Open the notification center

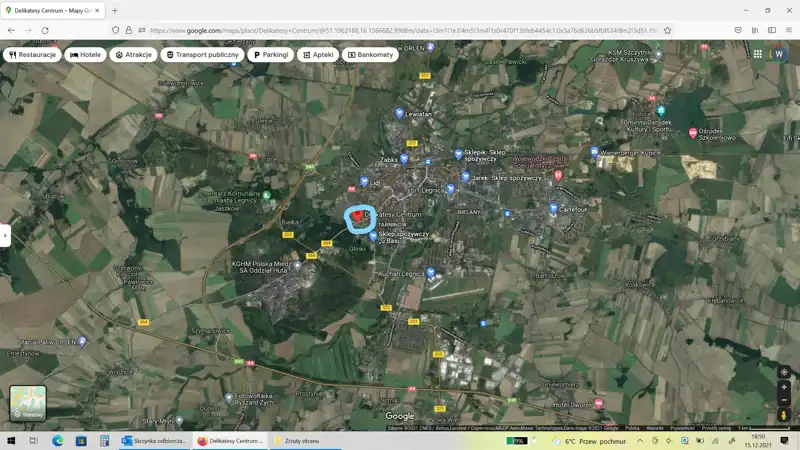[x=785, y=440]
